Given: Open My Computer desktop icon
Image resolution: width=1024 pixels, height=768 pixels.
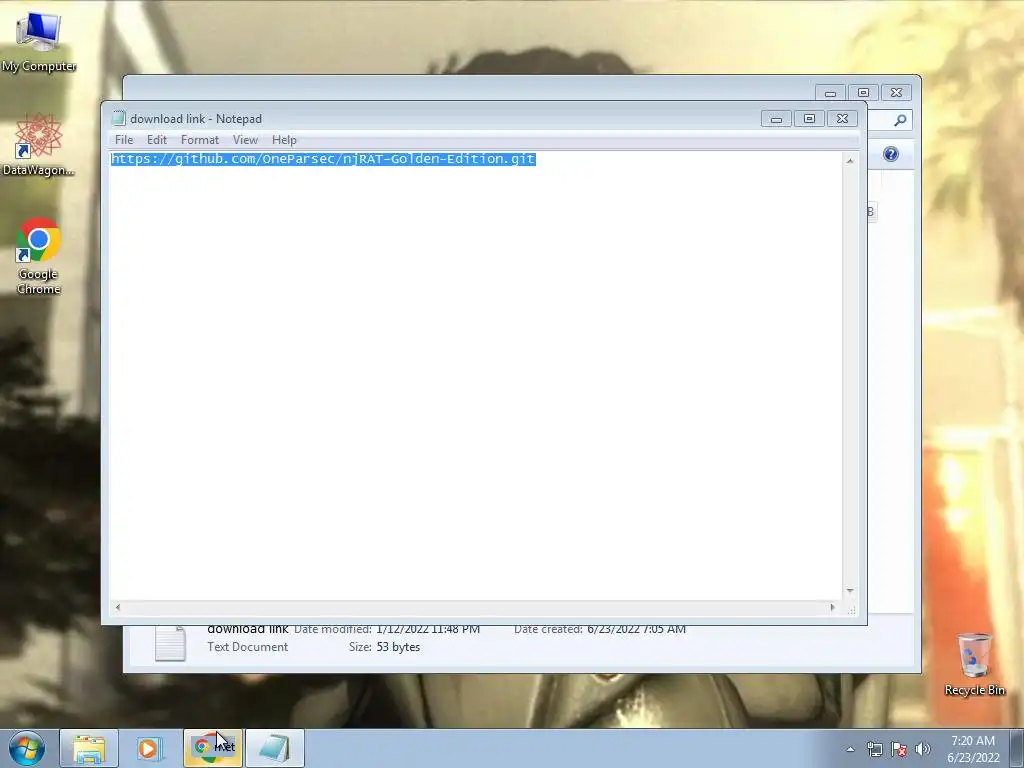Looking at the screenshot, I should [x=39, y=40].
